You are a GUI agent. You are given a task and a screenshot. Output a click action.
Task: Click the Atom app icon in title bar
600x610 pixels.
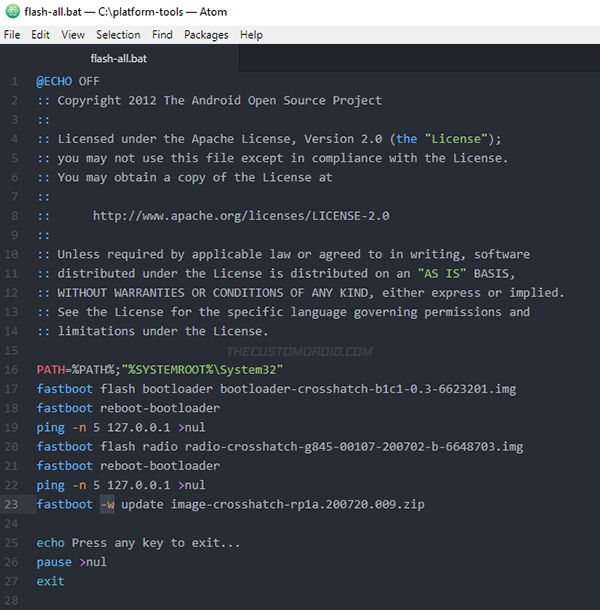(x=12, y=12)
